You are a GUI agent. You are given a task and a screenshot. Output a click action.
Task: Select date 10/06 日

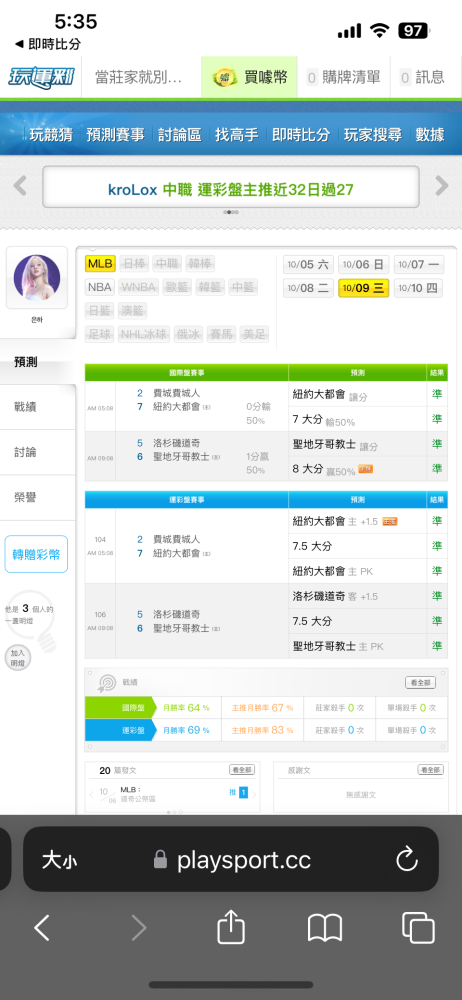pos(364,265)
